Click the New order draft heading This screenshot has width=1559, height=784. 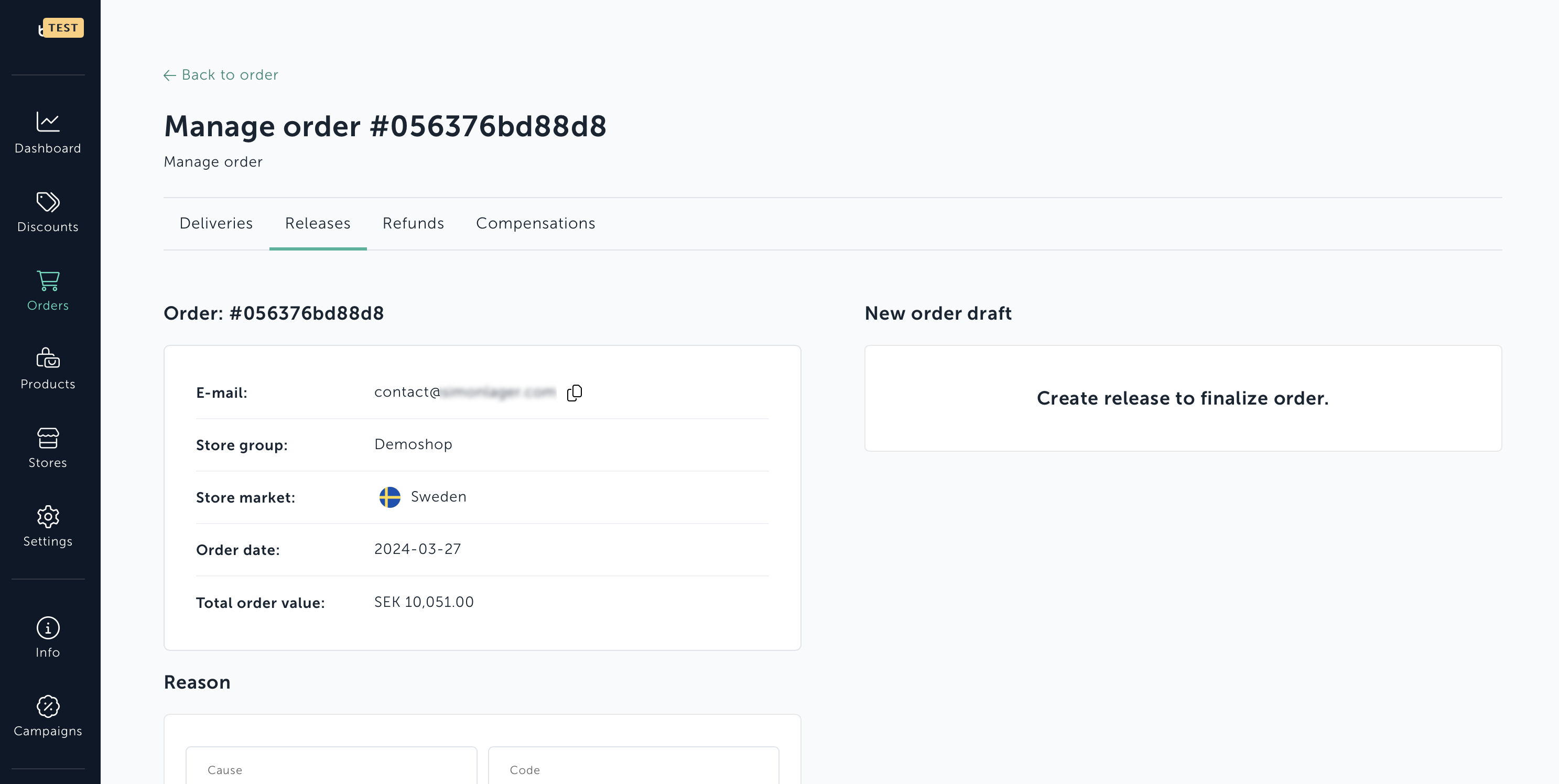(938, 313)
